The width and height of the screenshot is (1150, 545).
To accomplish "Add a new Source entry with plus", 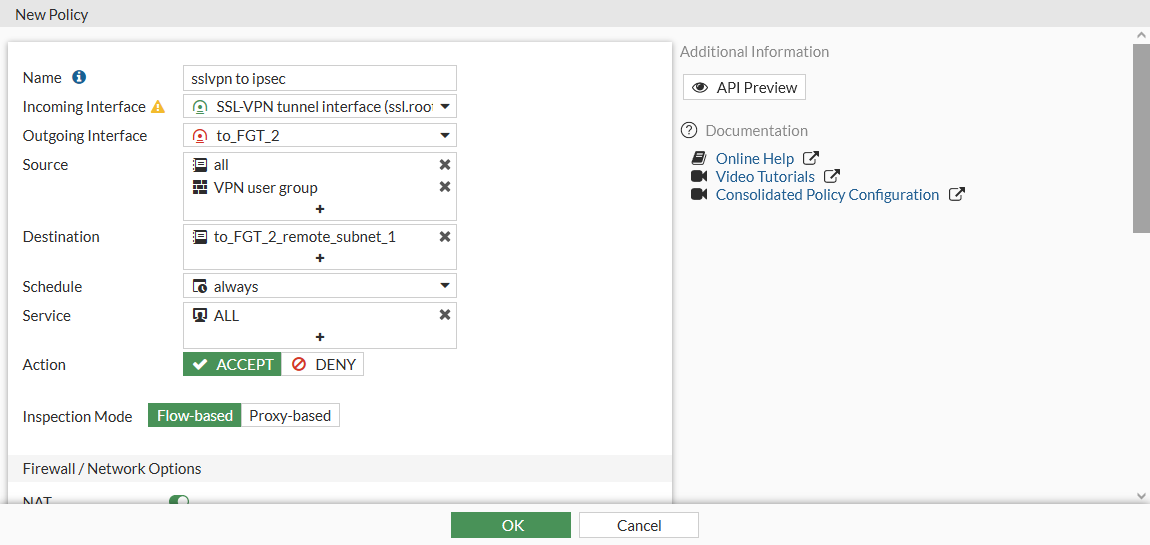I will [x=320, y=209].
